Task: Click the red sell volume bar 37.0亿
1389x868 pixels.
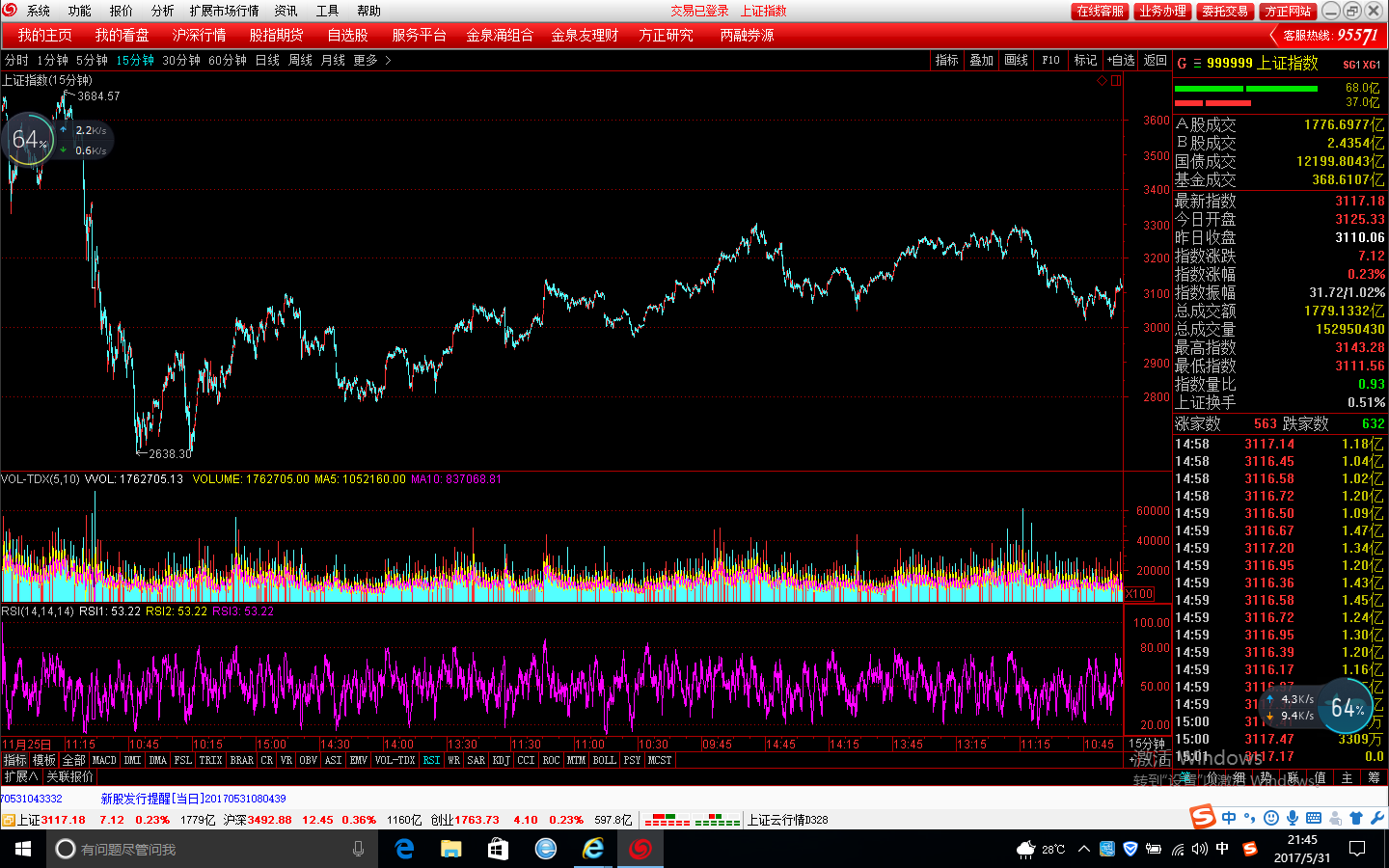Action: 1212,102
